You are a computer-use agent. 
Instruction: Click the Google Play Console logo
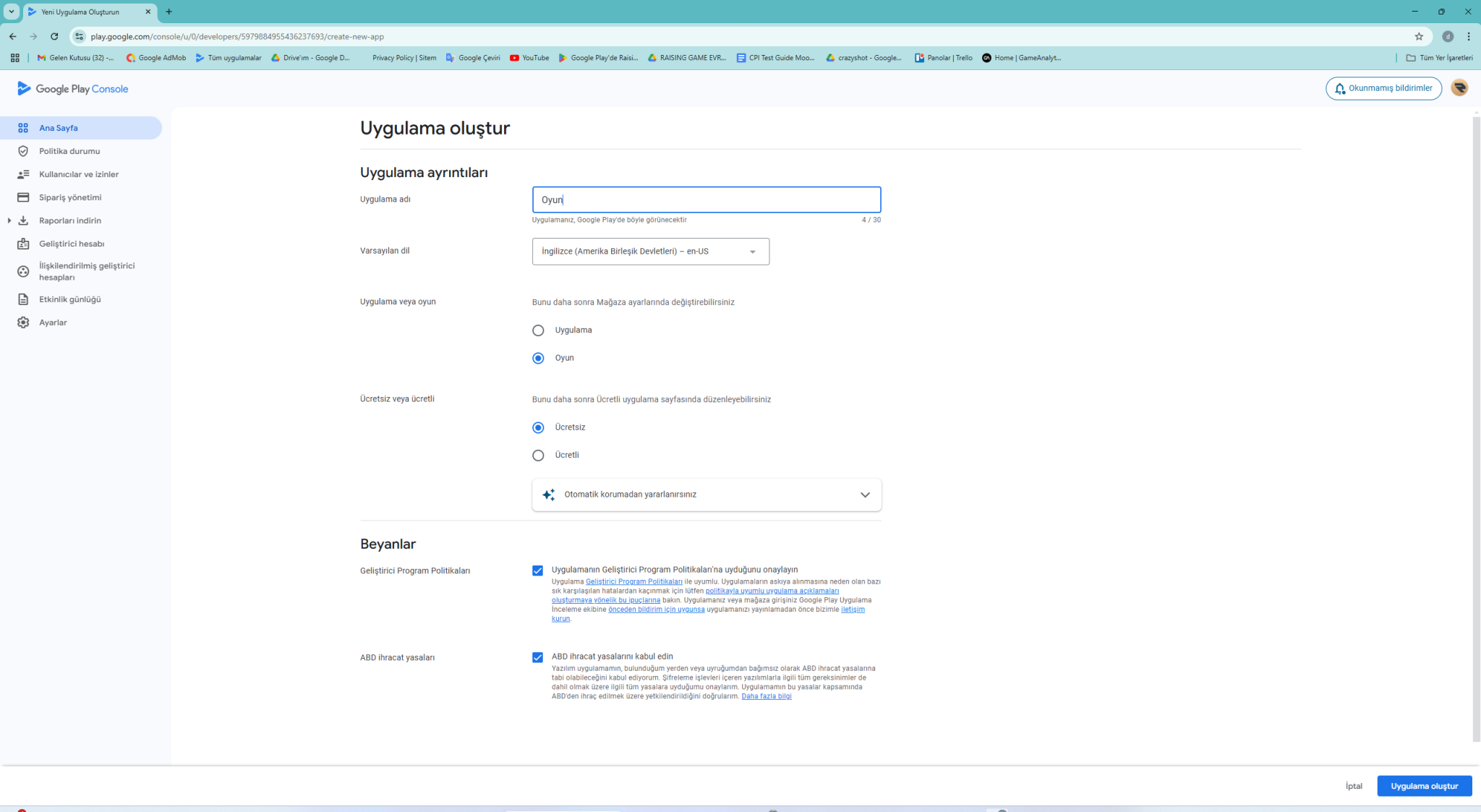click(x=73, y=89)
